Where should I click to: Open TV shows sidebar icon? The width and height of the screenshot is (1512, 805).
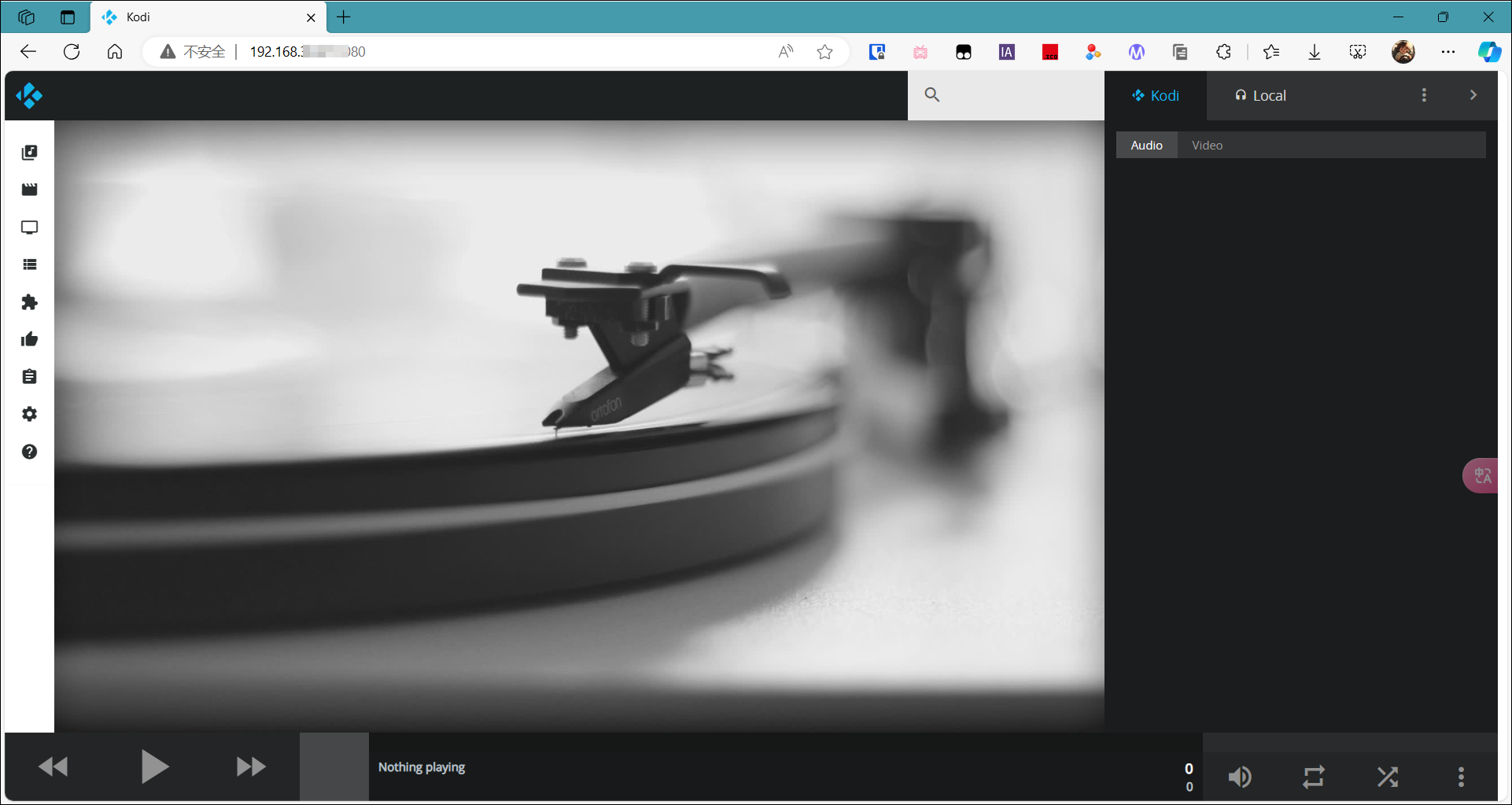tap(29, 227)
